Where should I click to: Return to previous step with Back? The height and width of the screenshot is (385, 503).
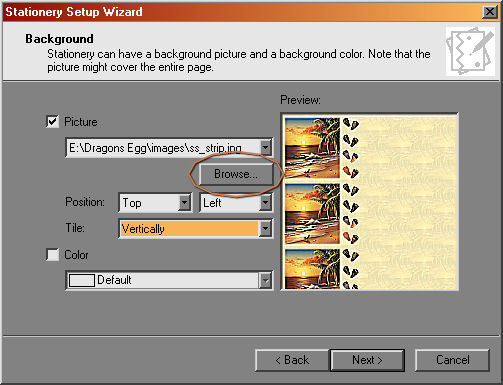[292, 360]
